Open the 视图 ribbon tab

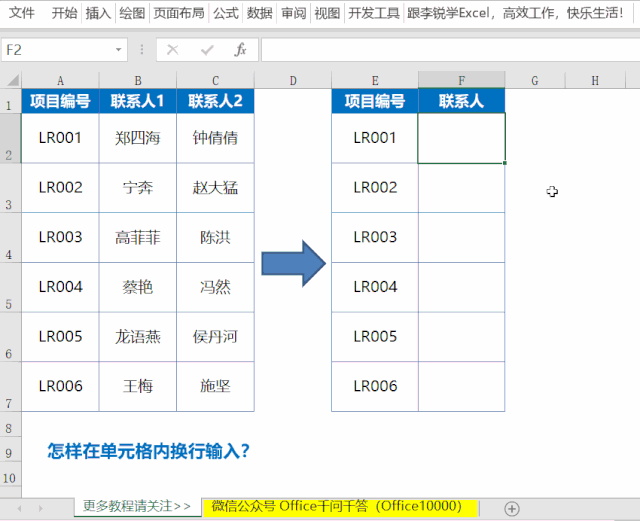tap(327, 13)
